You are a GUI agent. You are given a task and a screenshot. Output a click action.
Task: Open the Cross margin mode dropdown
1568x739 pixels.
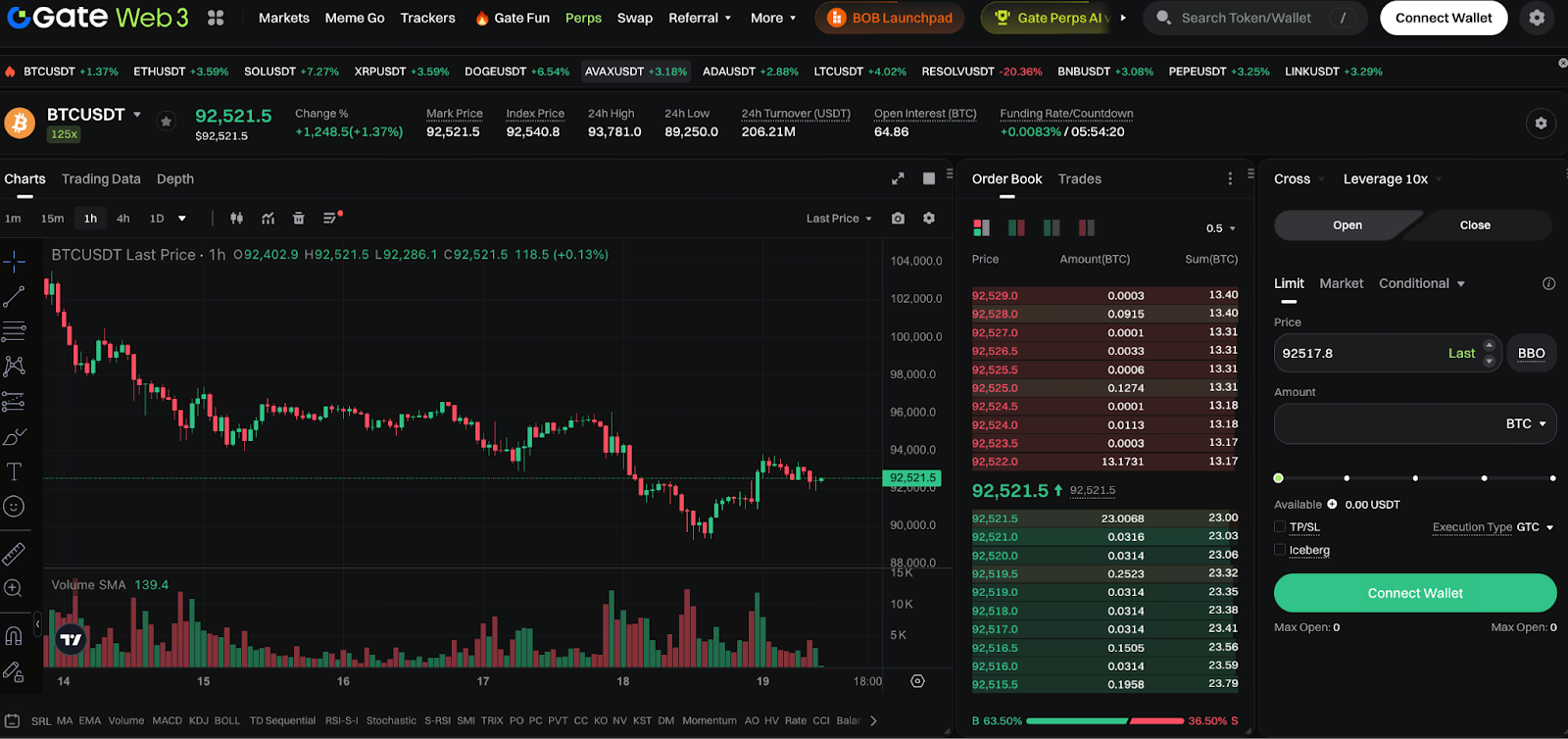click(x=1299, y=179)
